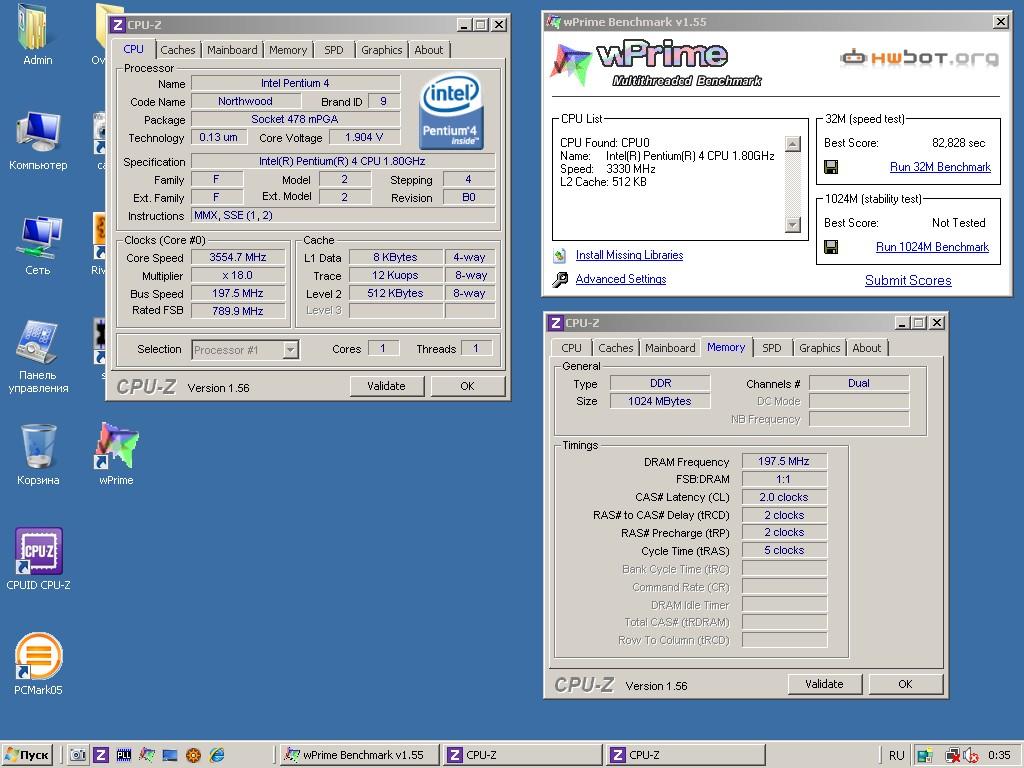The width and height of the screenshot is (1024, 768).
Task: Click the 82,828 sec best score
Action: coord(958,143)
